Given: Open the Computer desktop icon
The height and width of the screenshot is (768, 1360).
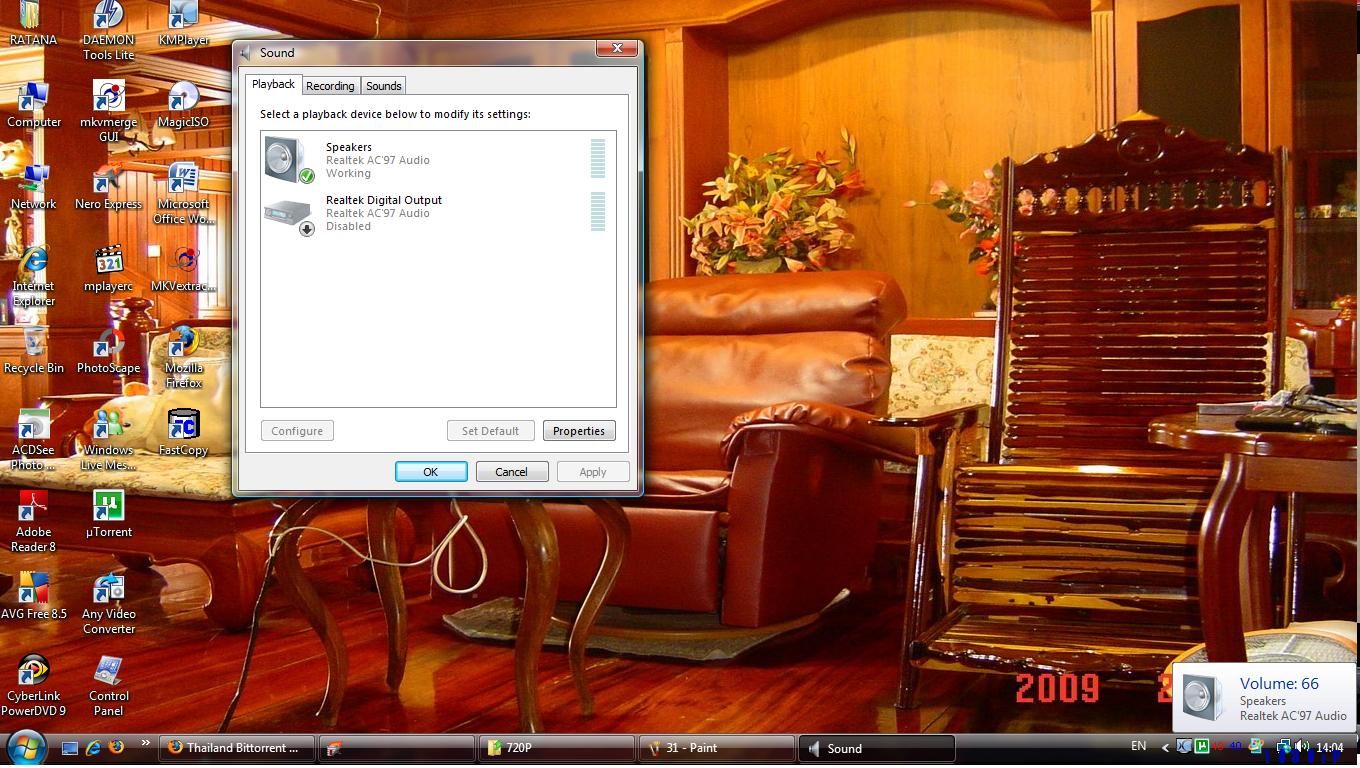Looking at the screenshot, I should pos(34,105).
